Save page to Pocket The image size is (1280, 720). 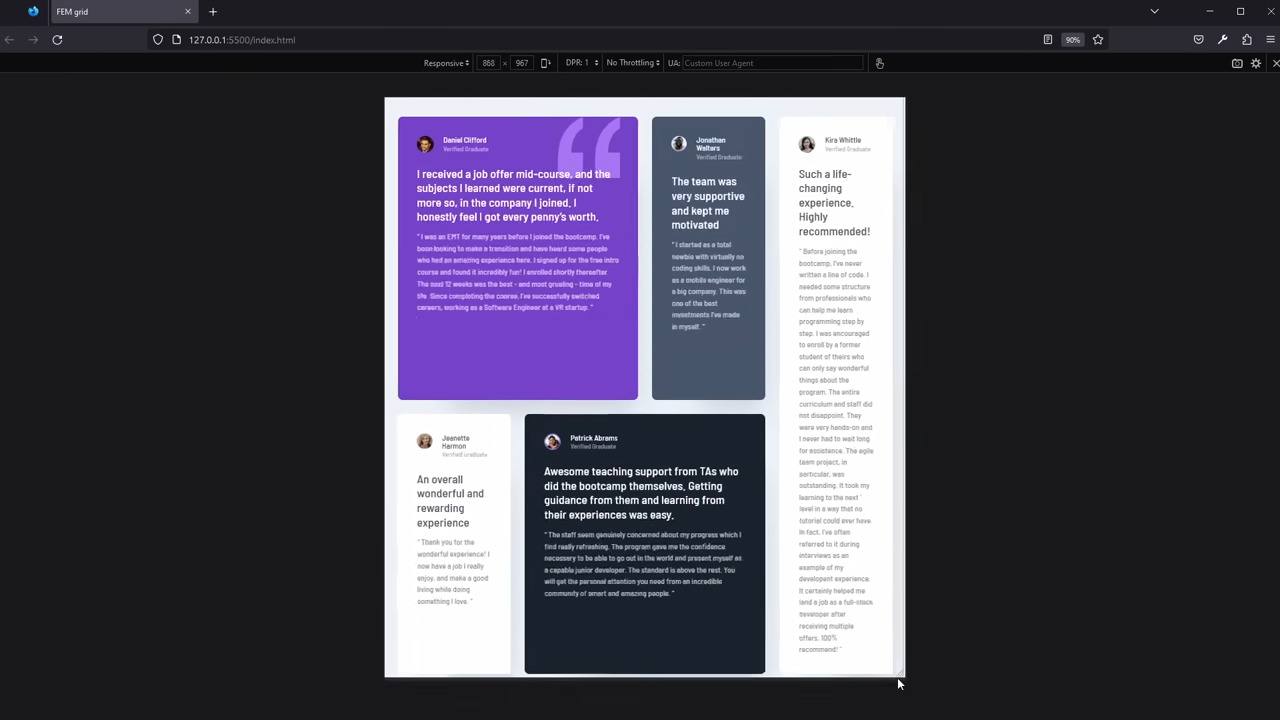click(x=1198, y=40)
